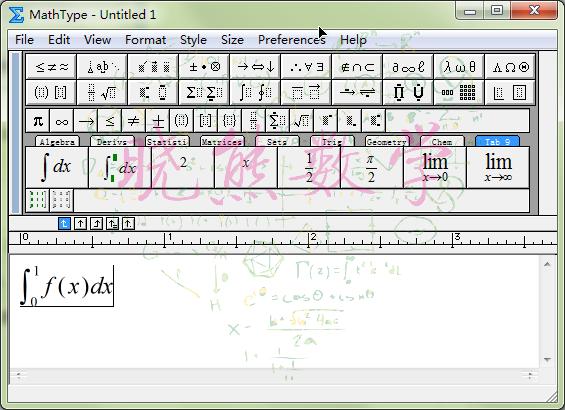Click the integral equation in editing area
The height and width of the screenshot is (410, 565).
click(67, 286)
